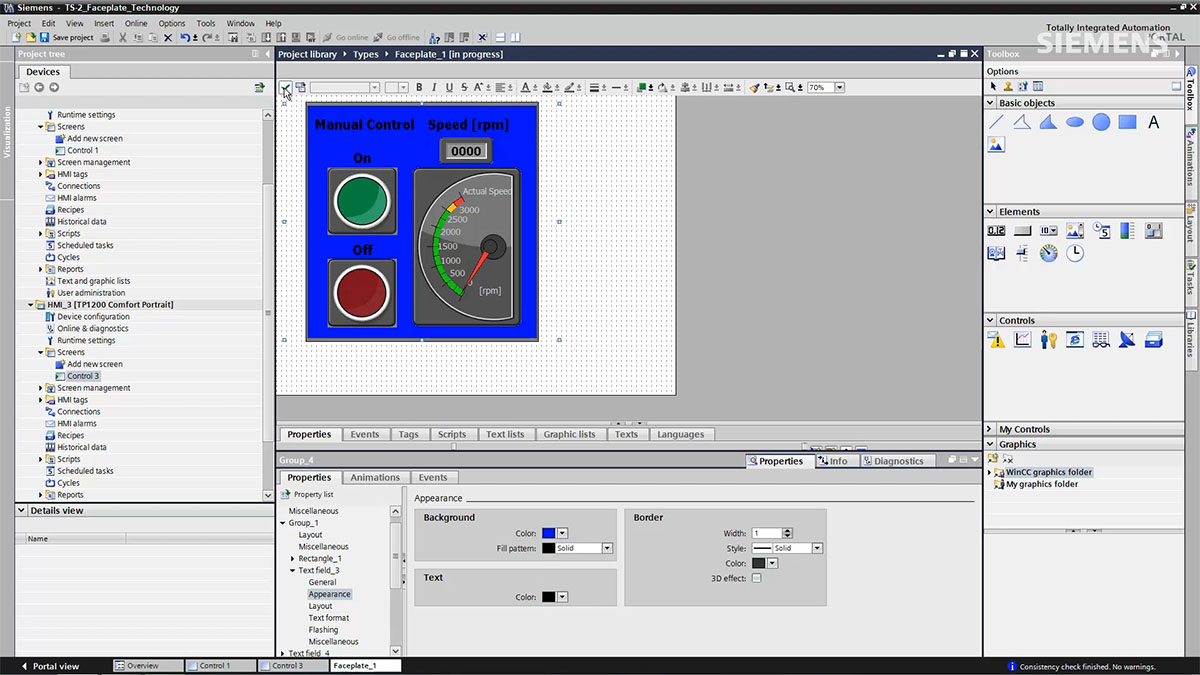The image size is (1200, 675).
Task: Open the Insert menu
Action: coord(104,23)
